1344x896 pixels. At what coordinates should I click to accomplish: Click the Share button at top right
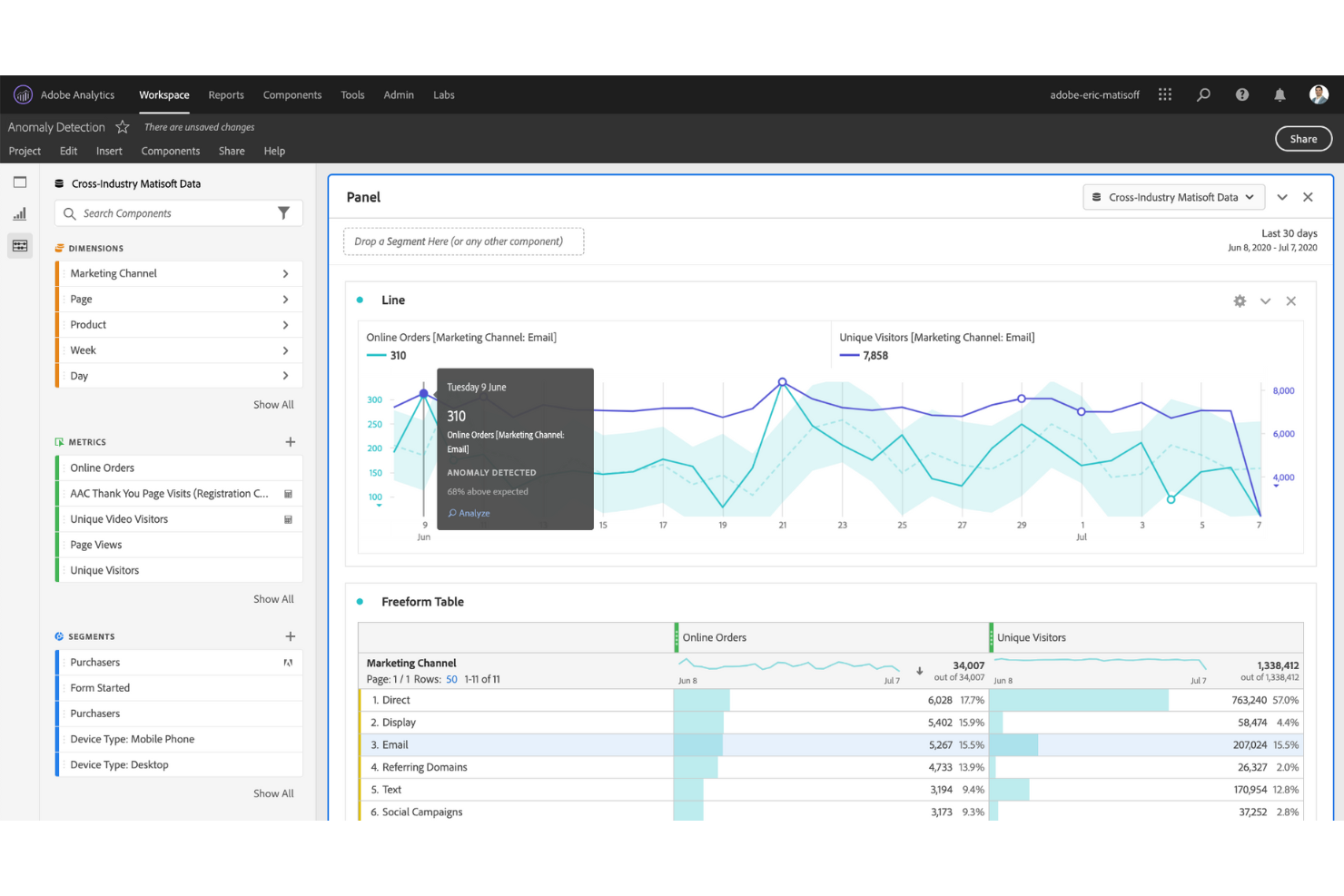coord(1303,139)
